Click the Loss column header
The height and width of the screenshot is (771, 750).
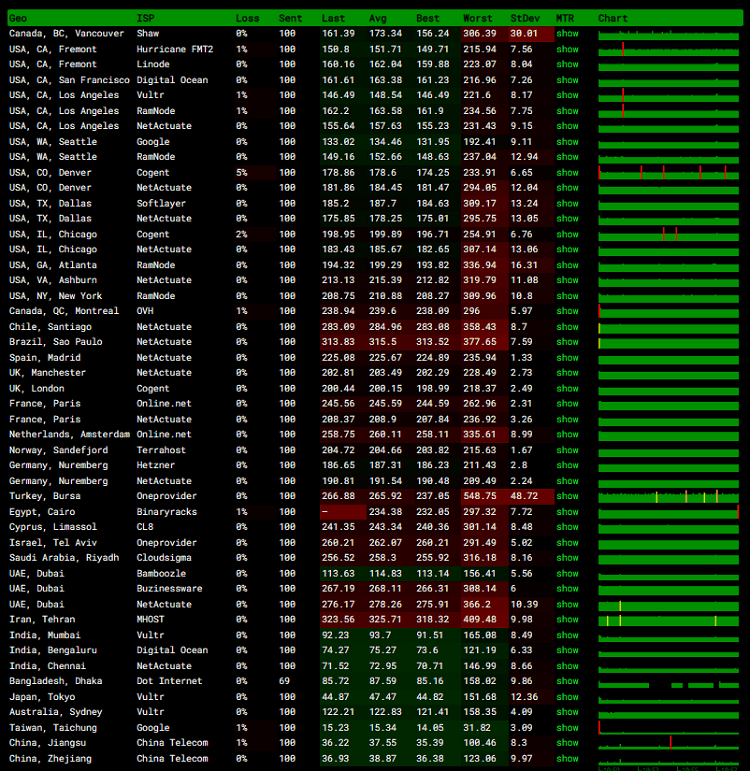click(247, 19)
